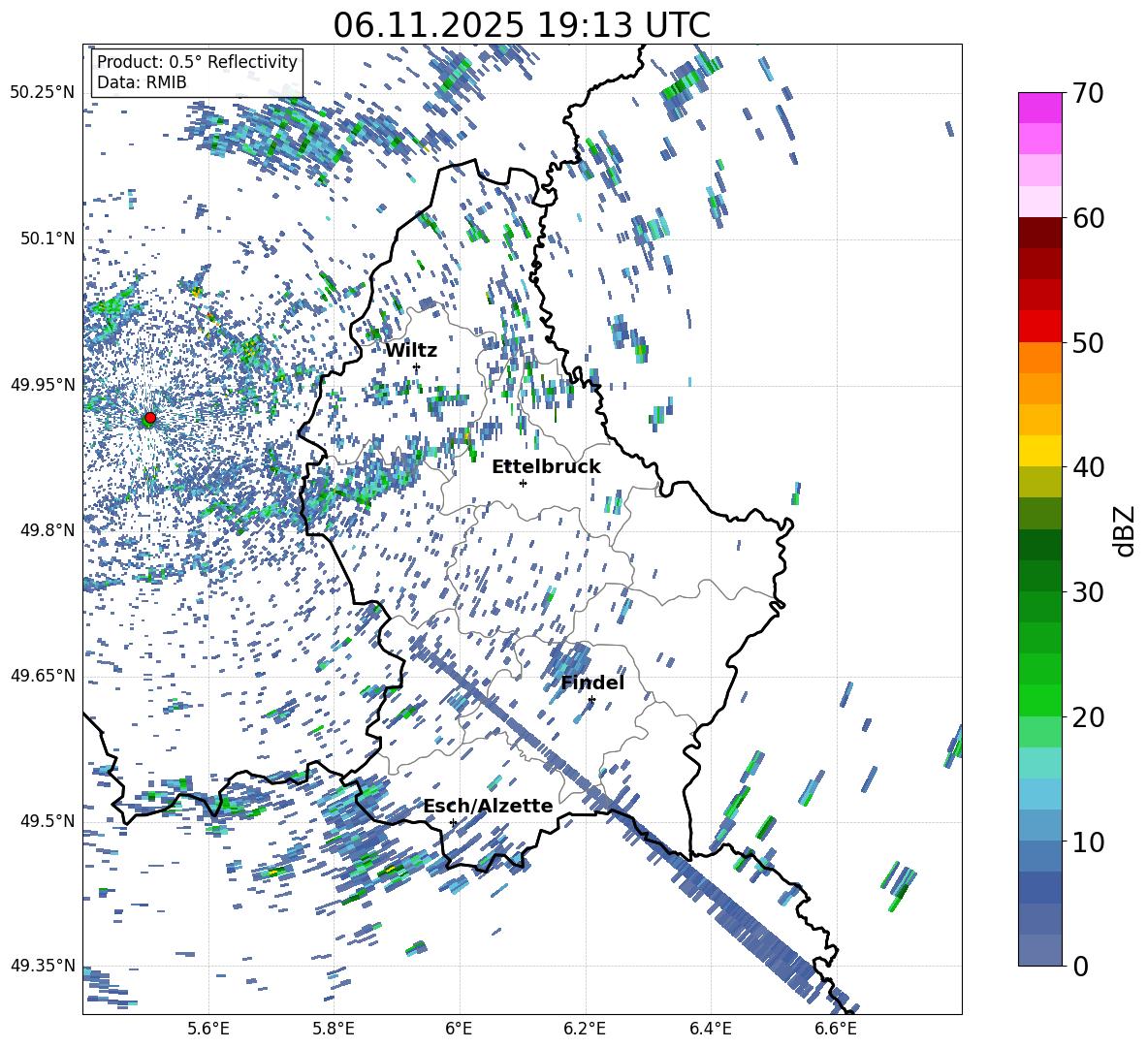Click the 49.95°N latitude label

point(43,384)
